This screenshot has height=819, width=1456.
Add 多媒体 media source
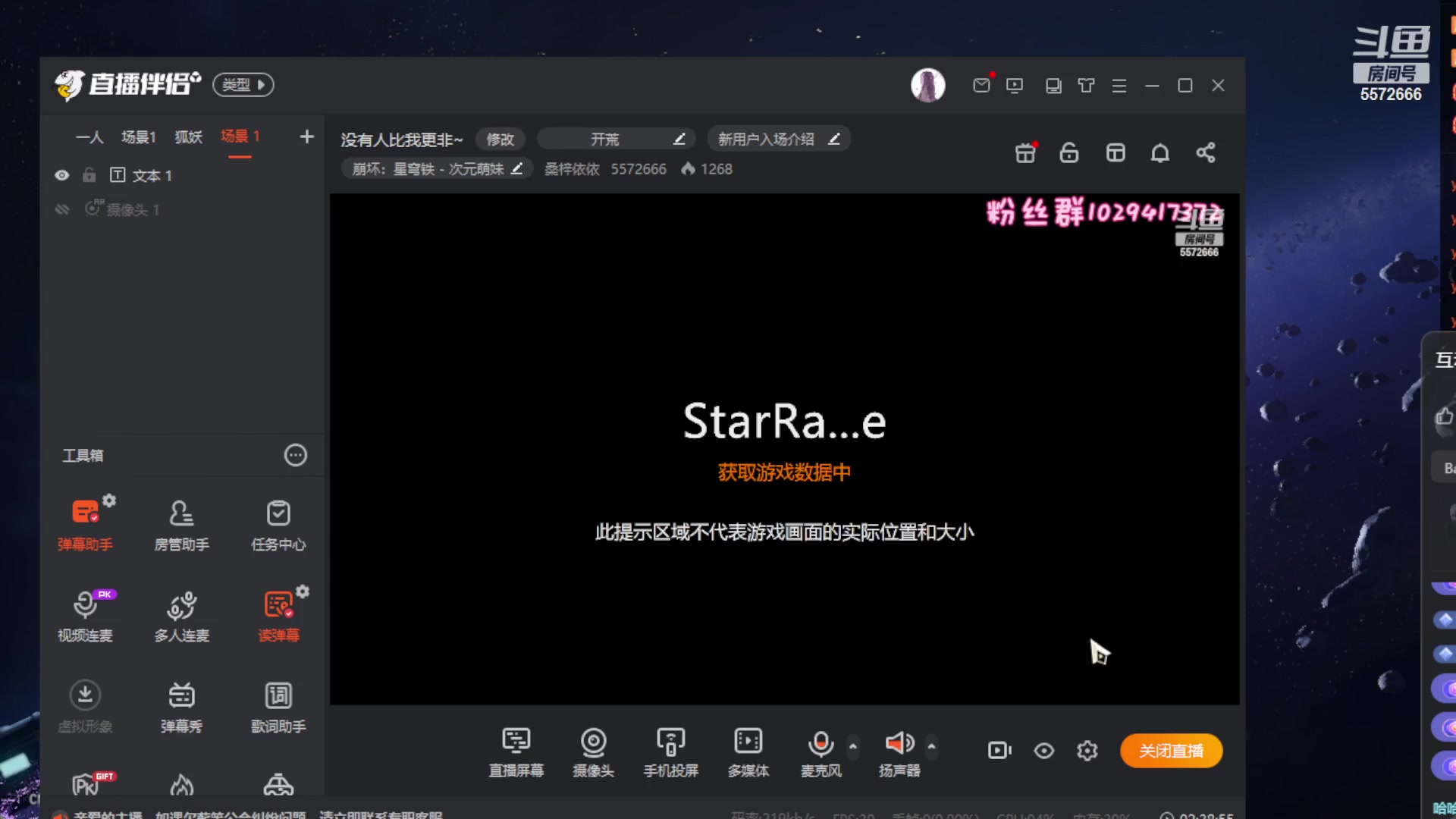click(748, 752)
